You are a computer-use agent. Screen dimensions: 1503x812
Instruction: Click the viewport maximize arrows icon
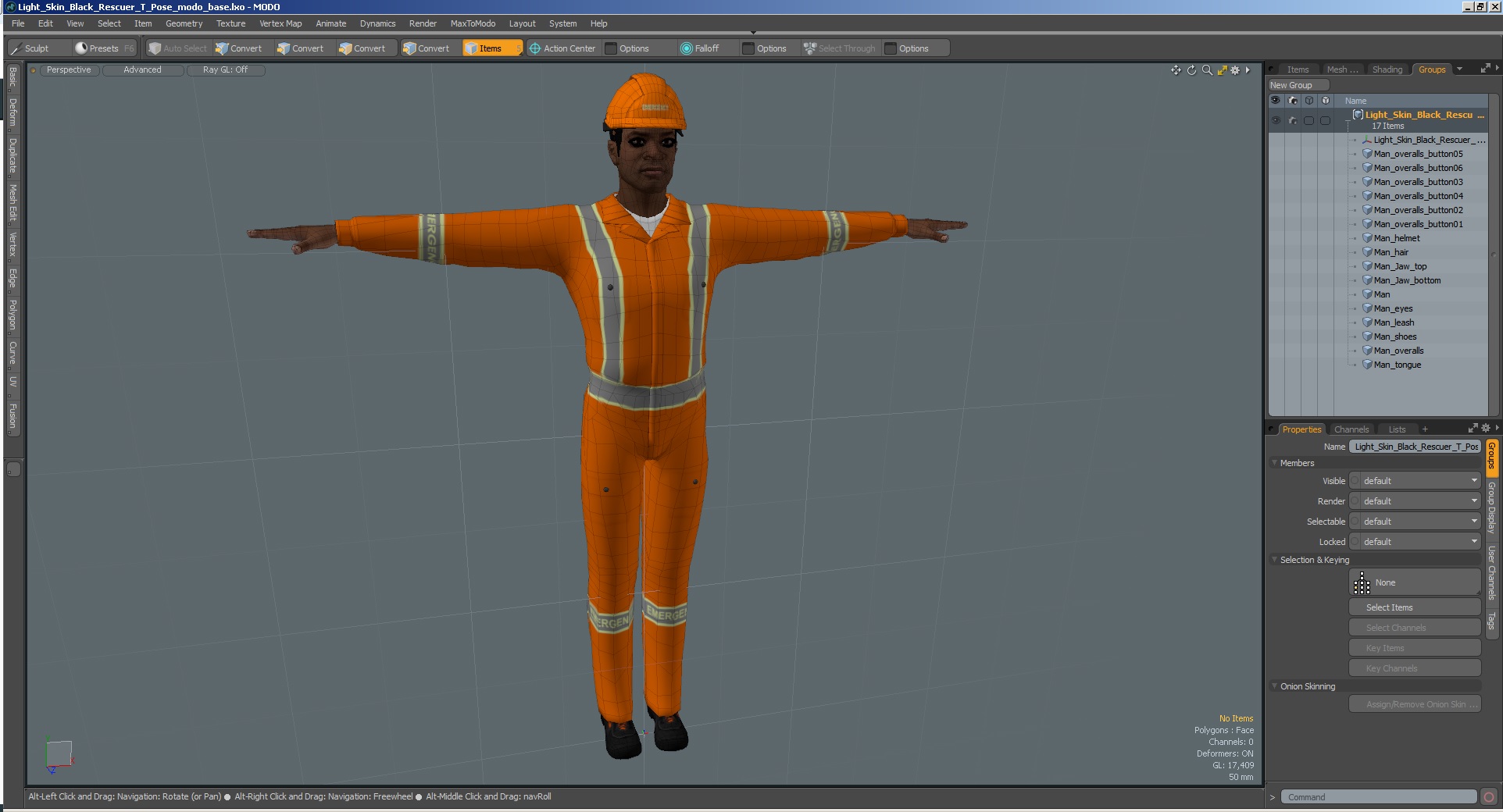[1222, 70]
